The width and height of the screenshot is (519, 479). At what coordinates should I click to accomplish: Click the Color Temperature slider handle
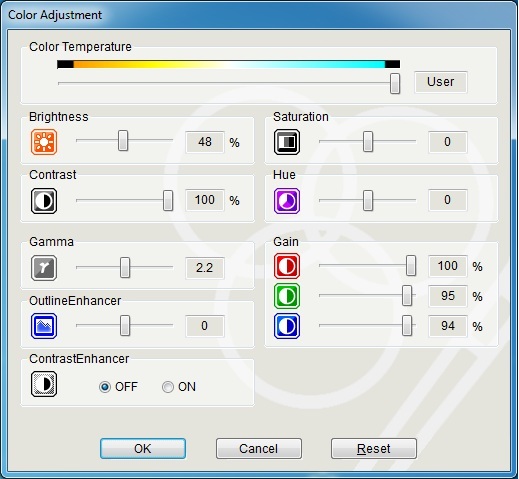coord(395,83)
